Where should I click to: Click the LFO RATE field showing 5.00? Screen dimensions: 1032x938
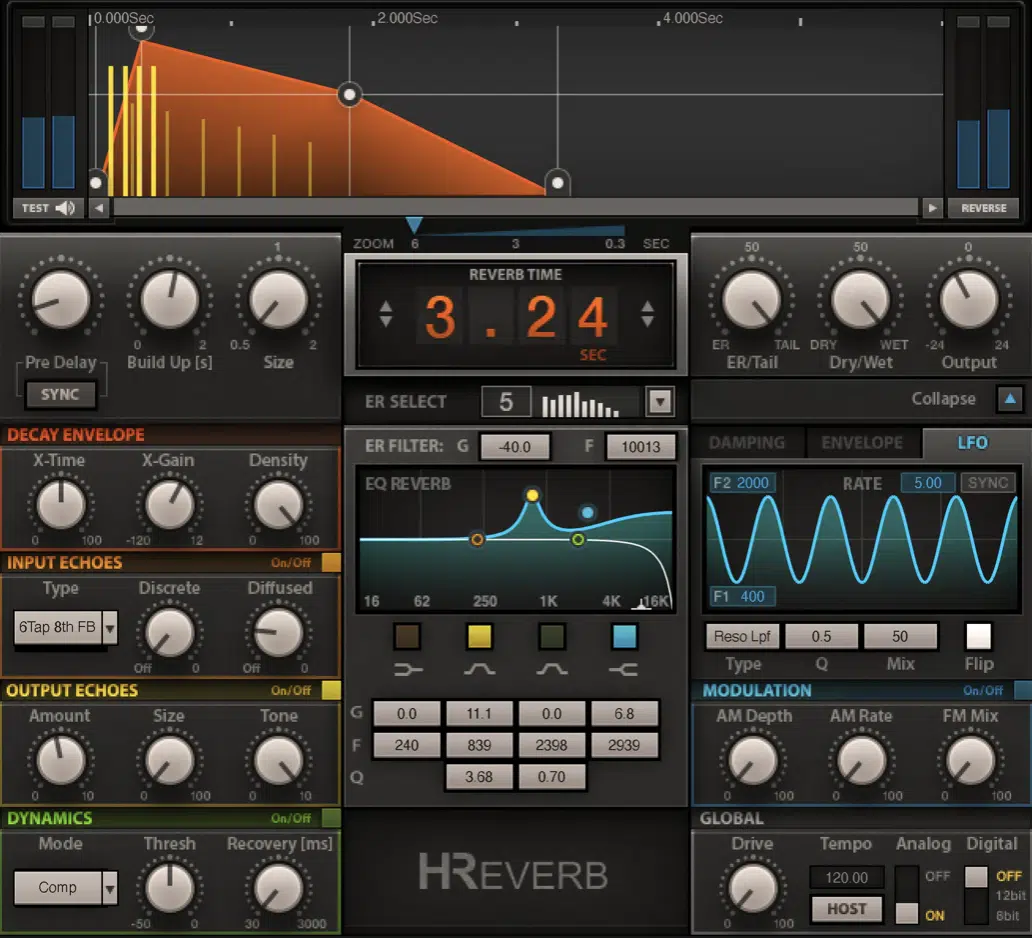point(927,482)
